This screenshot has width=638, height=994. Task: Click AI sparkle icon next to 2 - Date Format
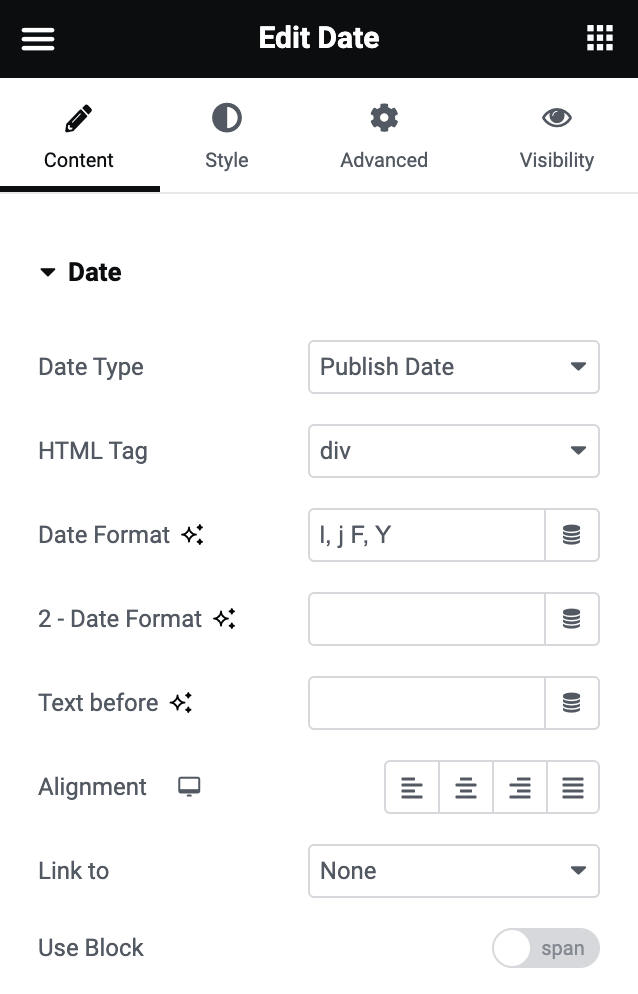tap(225, 619)
